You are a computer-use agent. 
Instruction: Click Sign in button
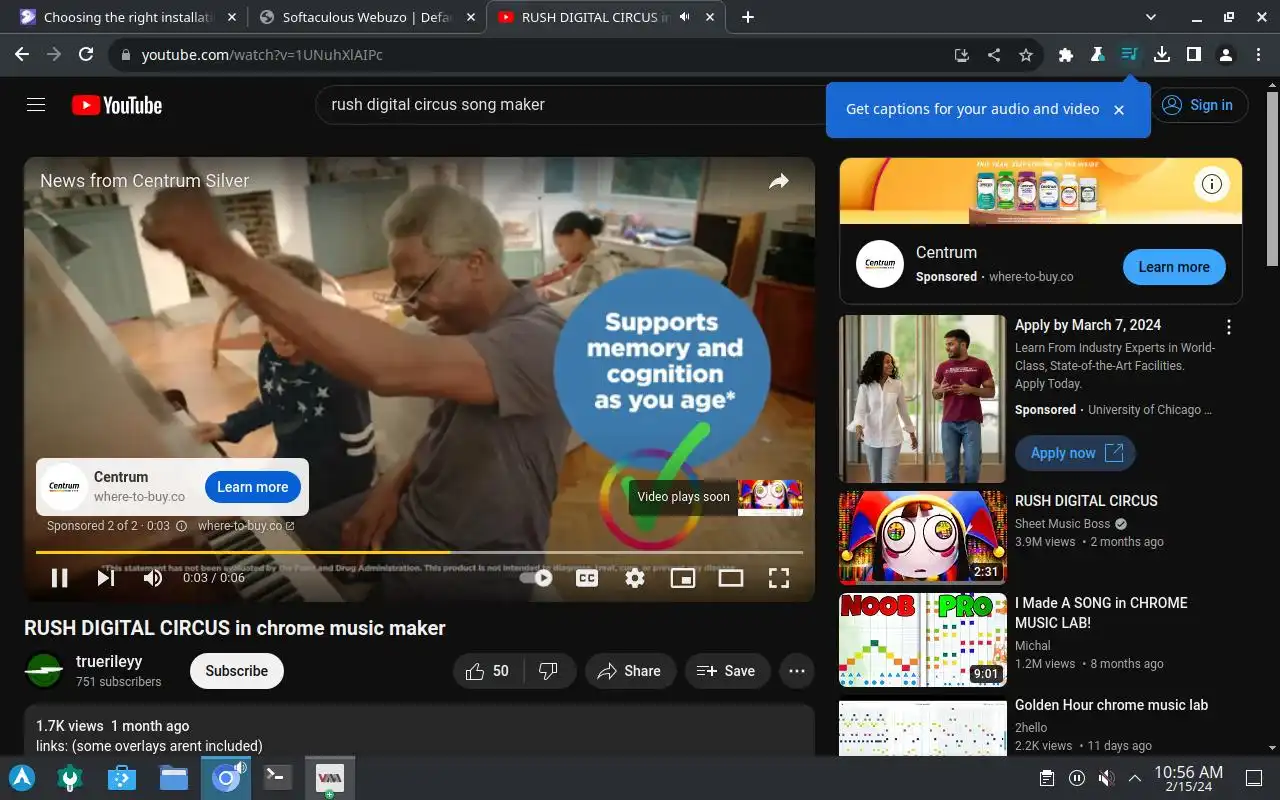click(1198, 105)
